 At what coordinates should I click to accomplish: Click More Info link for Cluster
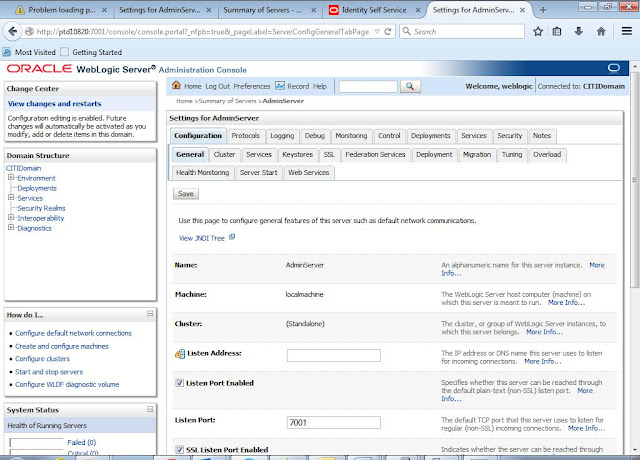544,332
